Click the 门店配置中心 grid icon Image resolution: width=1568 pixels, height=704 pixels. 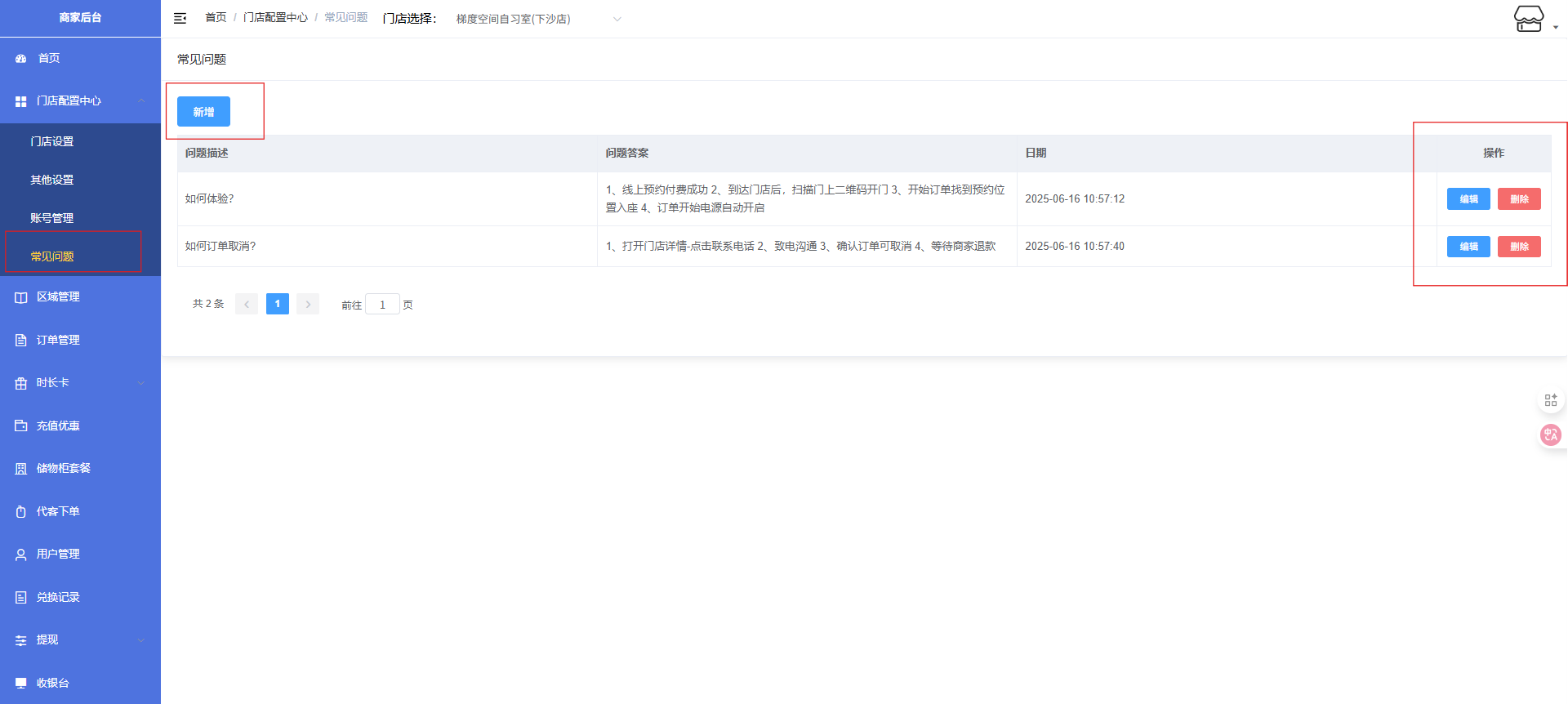click(21, 101)
